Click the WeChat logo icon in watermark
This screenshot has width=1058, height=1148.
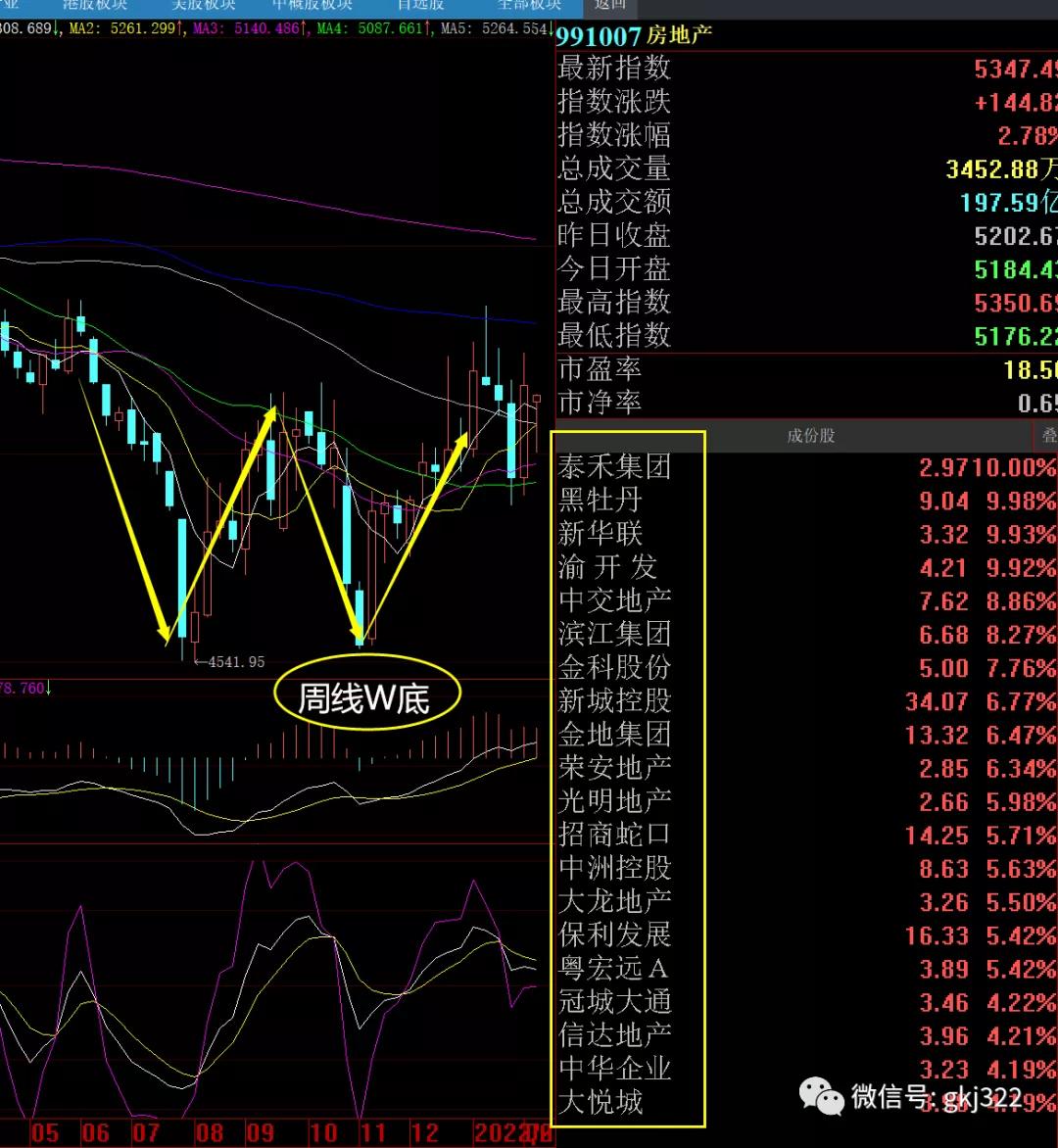(x=821, y=1095)
